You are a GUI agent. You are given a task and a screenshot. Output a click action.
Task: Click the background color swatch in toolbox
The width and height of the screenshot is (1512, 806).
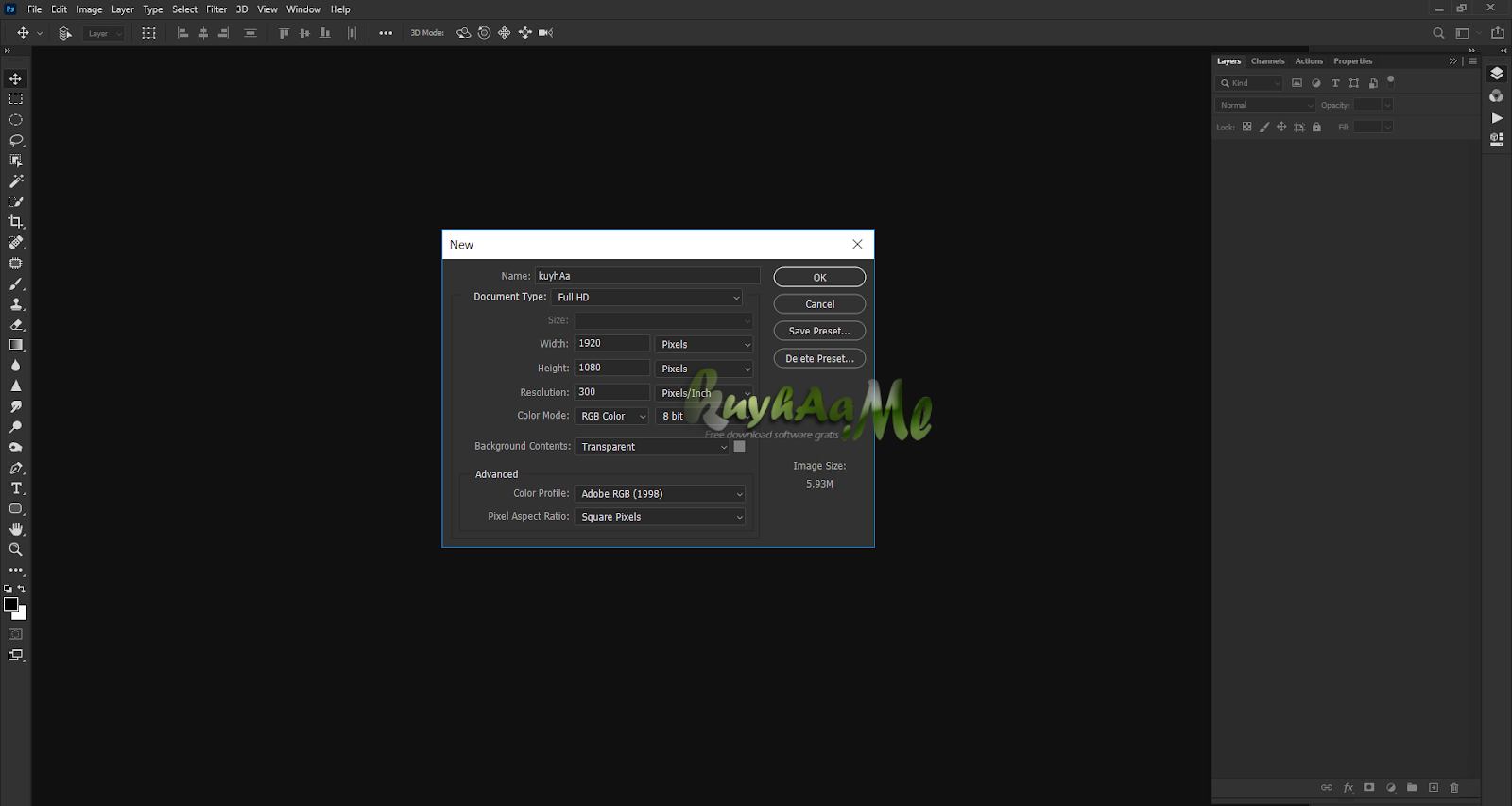point(22,614)
